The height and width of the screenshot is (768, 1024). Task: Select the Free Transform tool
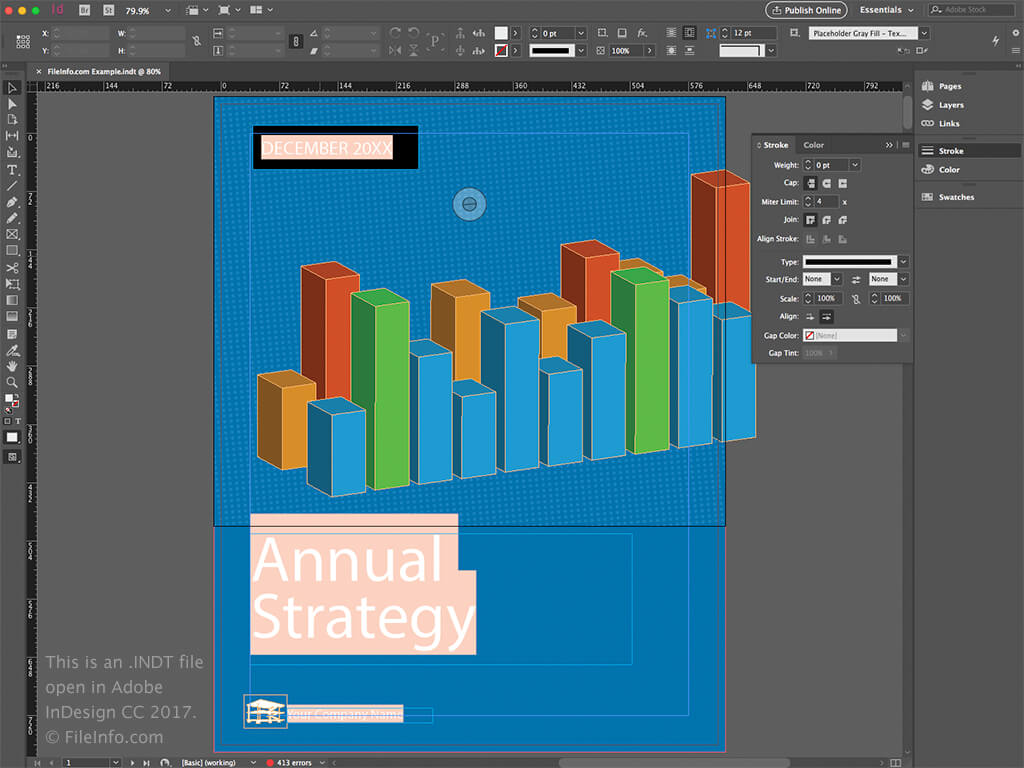tap(12, 284)
